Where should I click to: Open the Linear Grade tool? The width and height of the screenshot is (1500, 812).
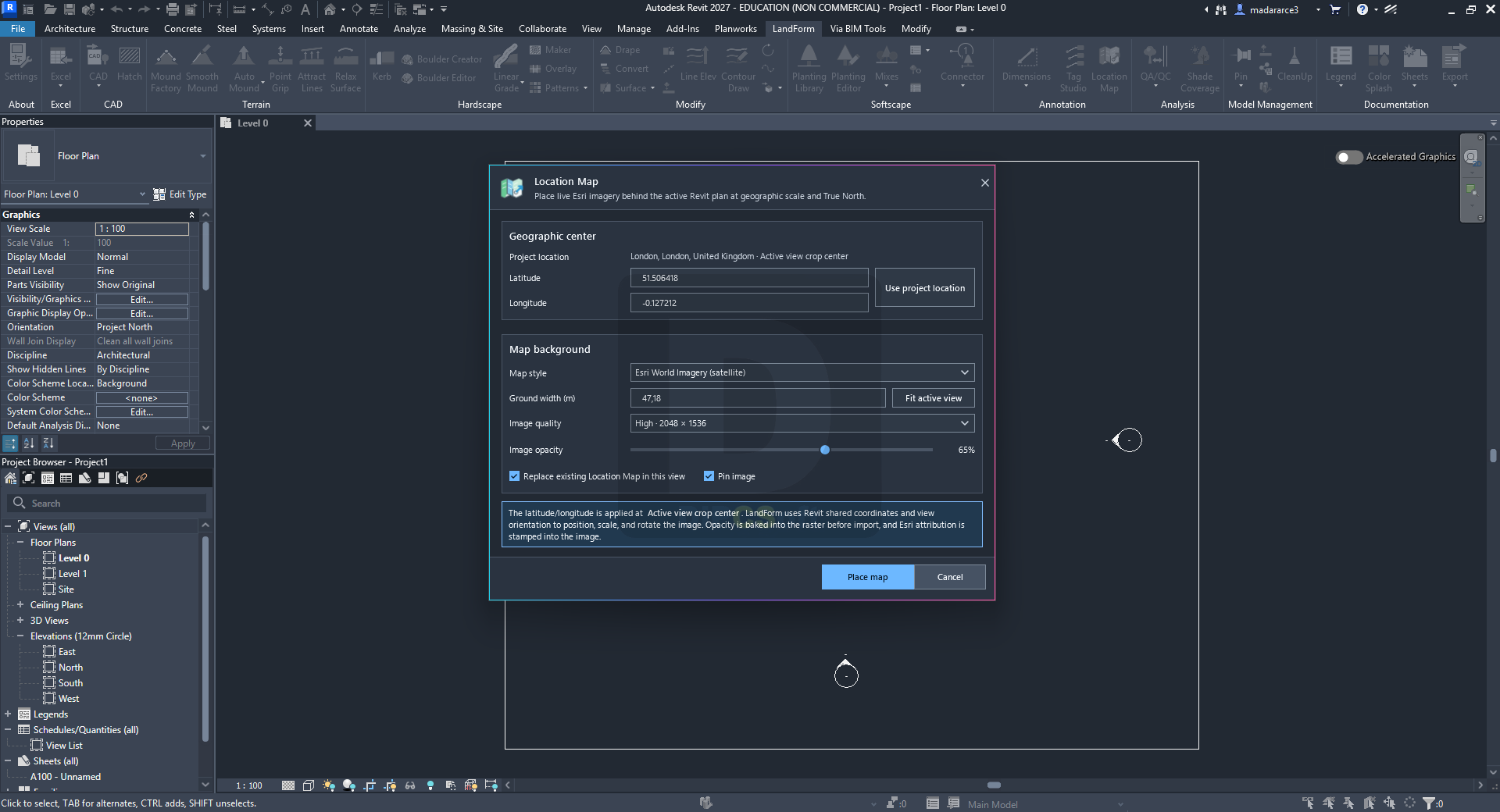coord(506,69)
